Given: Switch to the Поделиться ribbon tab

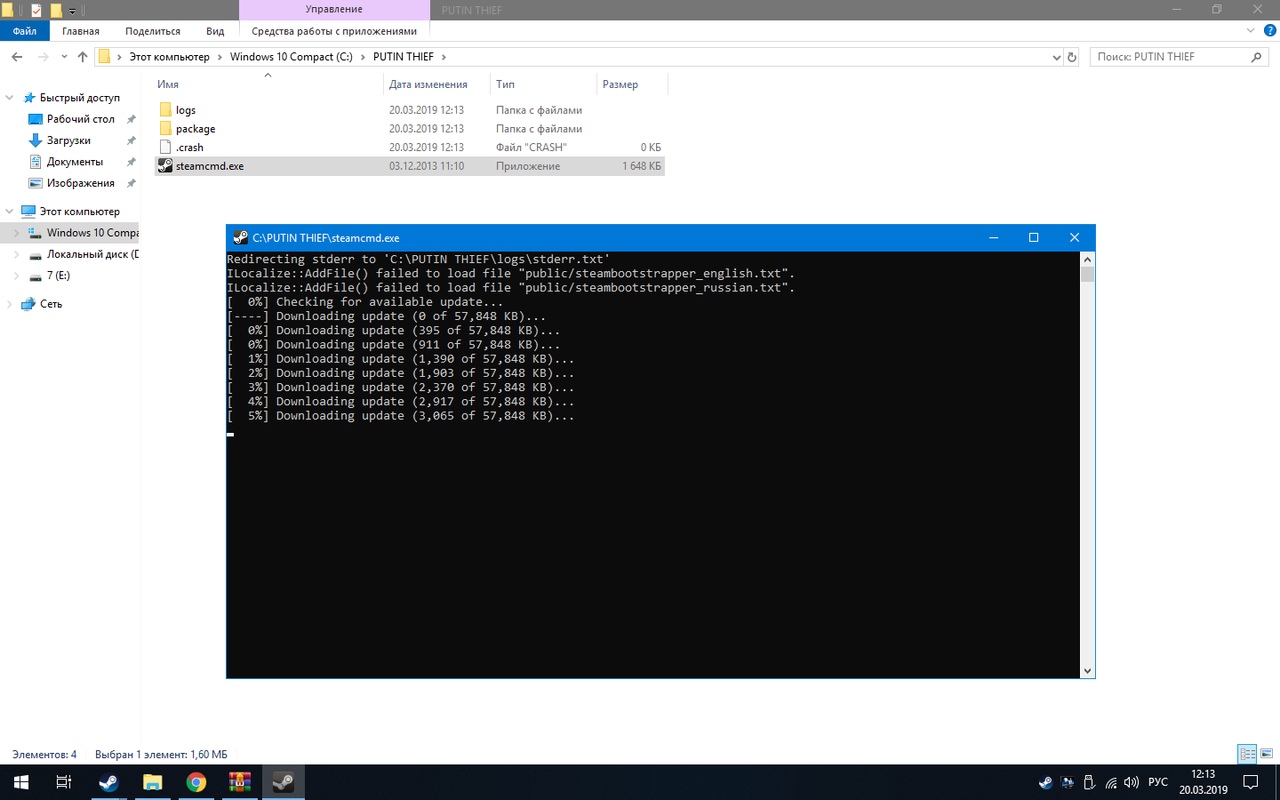Looking at the screenshot, I should [153, 31].
